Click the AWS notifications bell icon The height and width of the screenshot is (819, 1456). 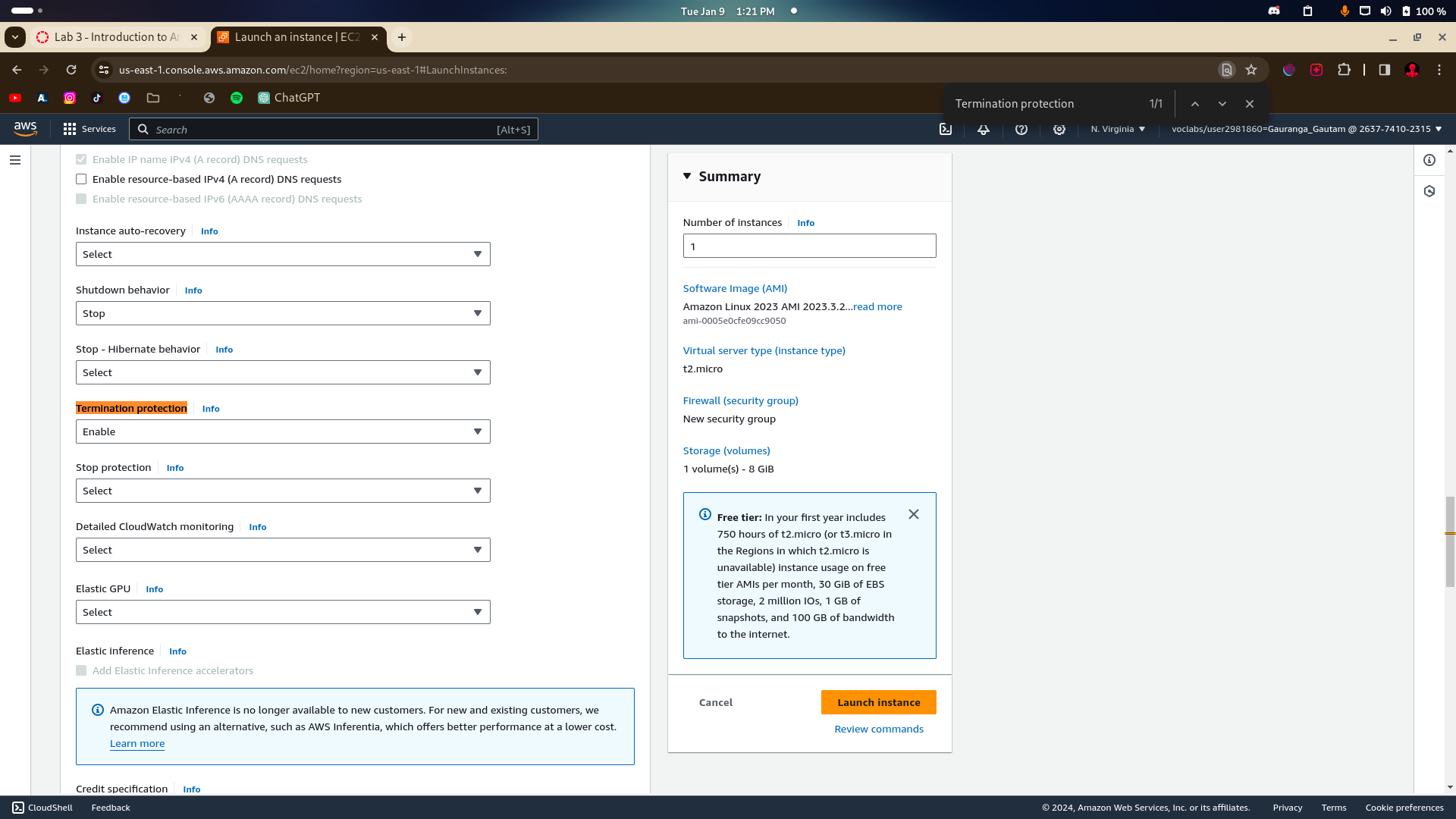point(984,130)
